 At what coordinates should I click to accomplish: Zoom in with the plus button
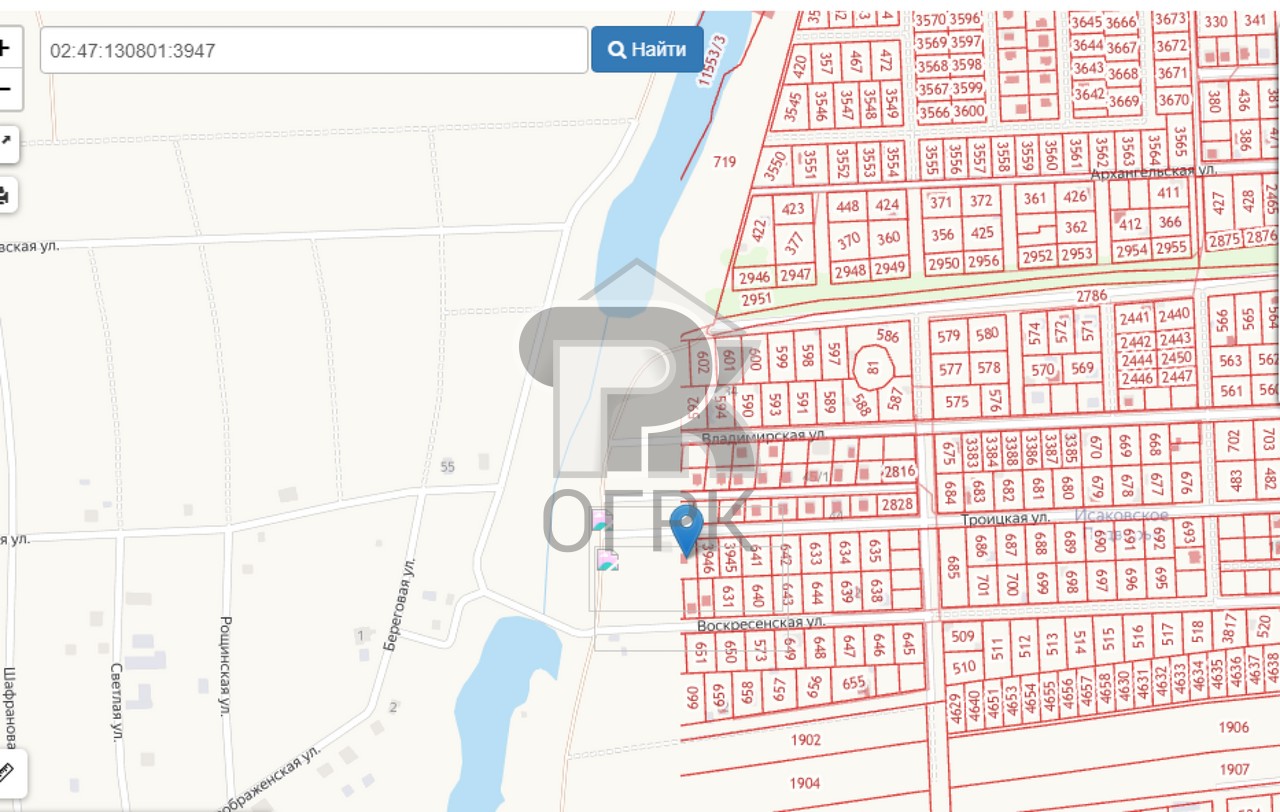coord(6,47)
